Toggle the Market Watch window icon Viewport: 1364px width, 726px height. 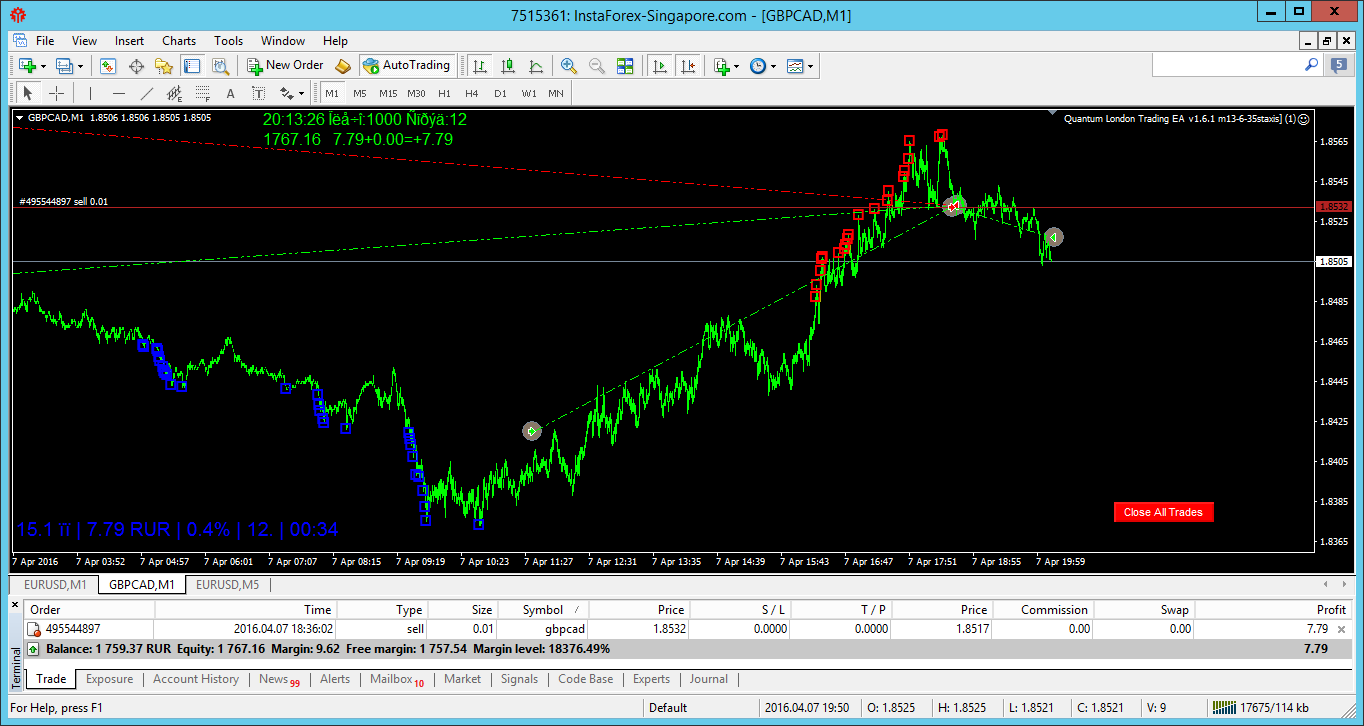(x=108, y=66)
